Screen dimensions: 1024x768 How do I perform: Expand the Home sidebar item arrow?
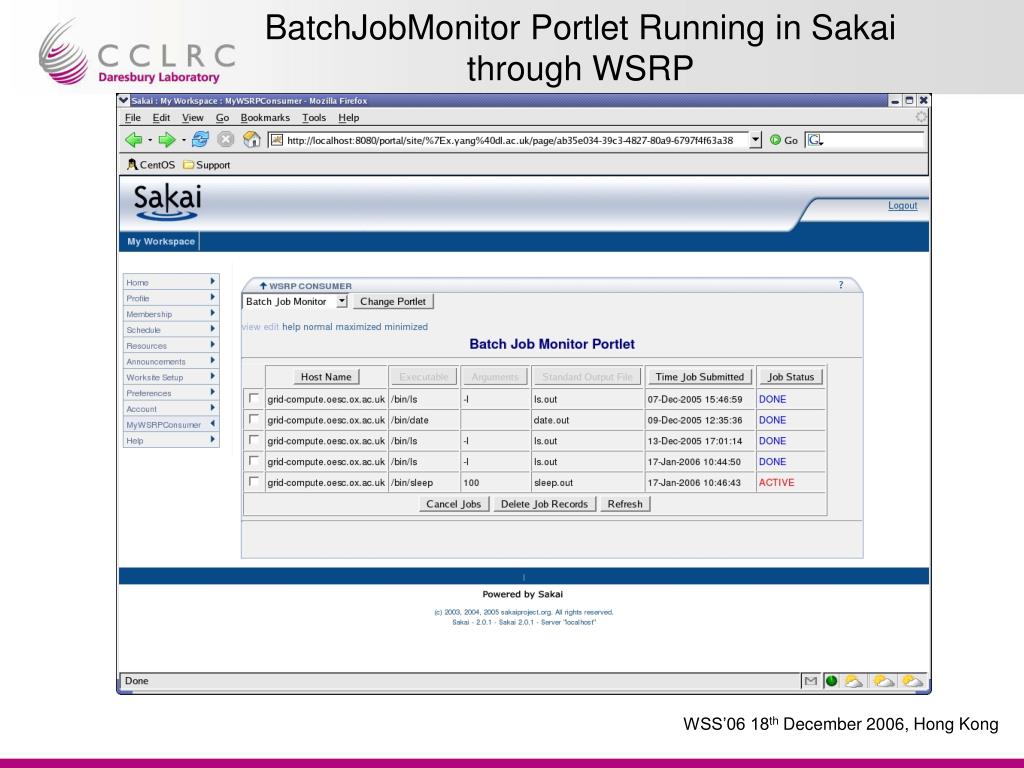coord(213,281)
